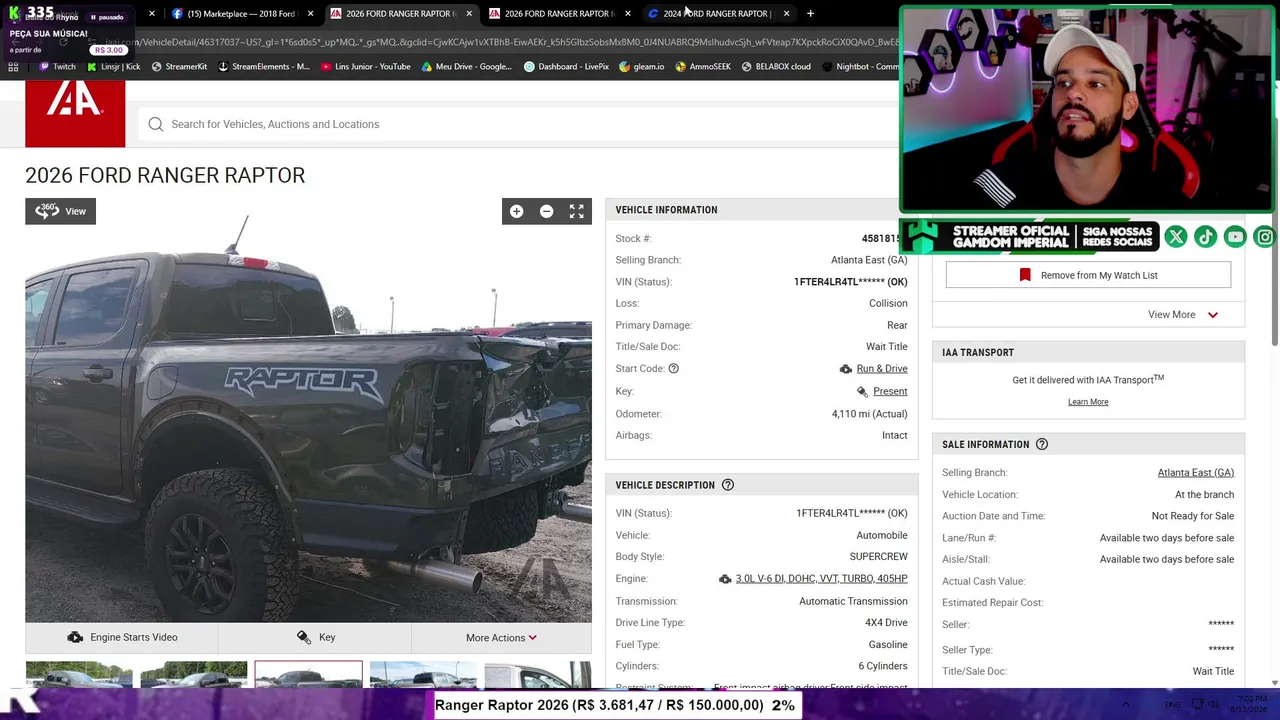Click the 2026 FORD RANGER RAPTOR heading
Screen dimensions: 1280x720
(x=165, y=175)
